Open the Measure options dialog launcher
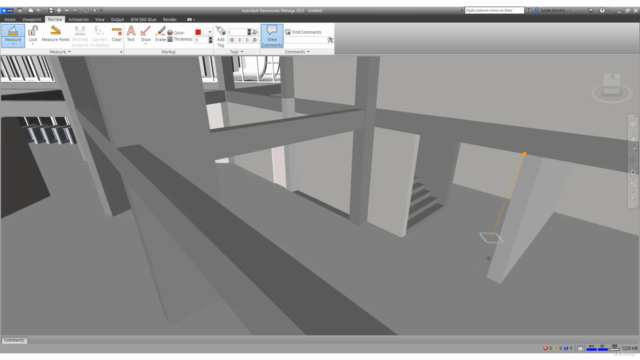The height and width of the screenshot is (360, 640). (121, 52)
